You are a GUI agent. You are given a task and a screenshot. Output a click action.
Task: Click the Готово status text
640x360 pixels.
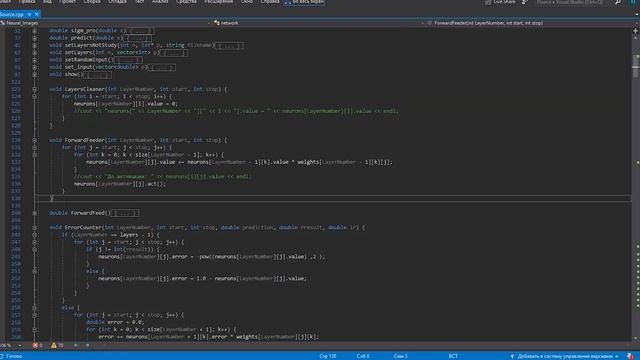tap(14, 356)
